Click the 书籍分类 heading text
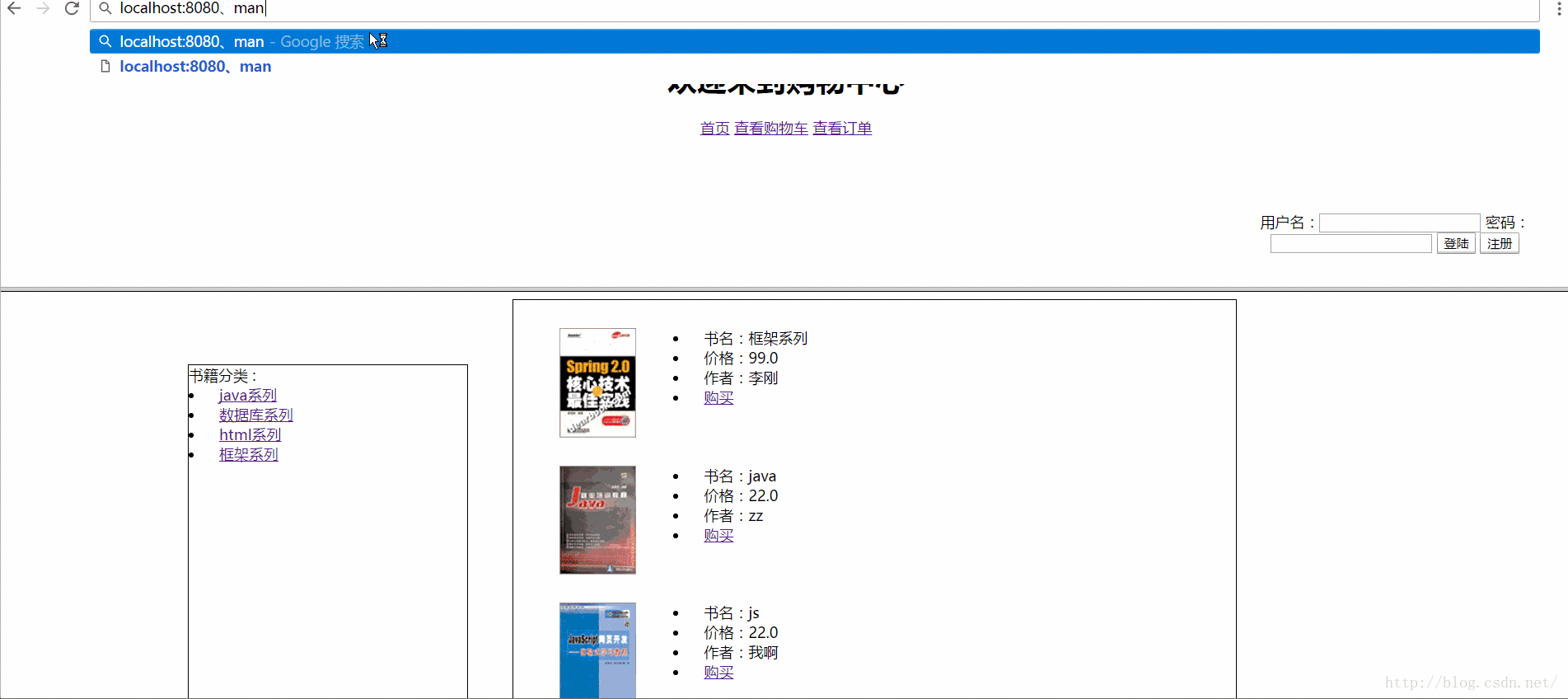This screenshot has width=1568, height=699. [x=223, y=376]
